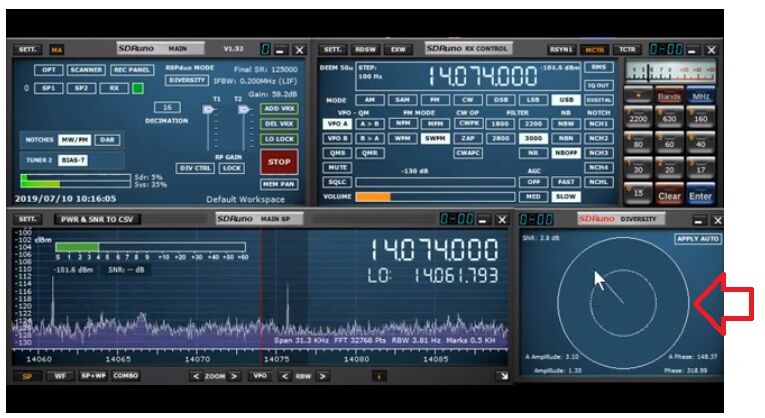Click the Clear key on the keypad
765x418 pixels.
coord(669,195)
